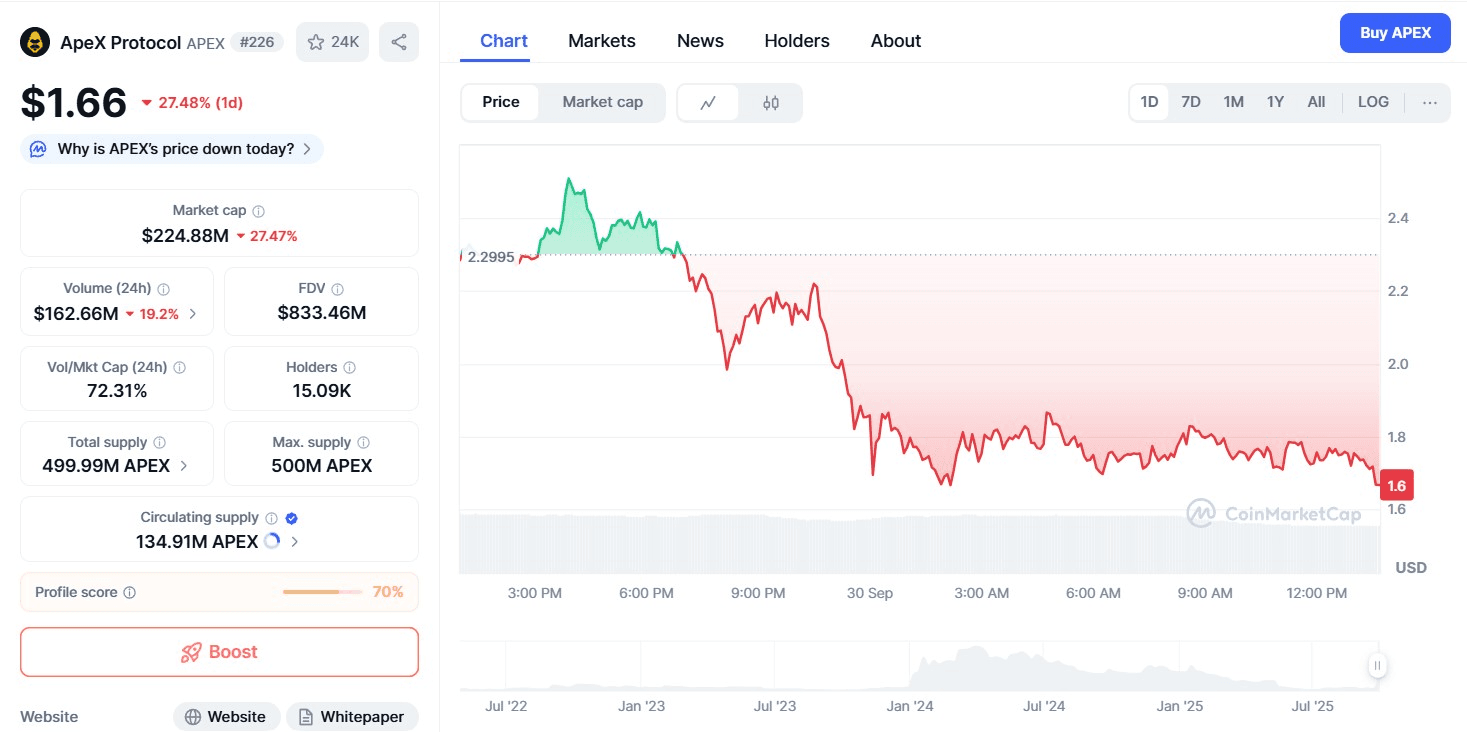Switch to candlestick chart view icon
Viewport: 1467px width, 732px height.
(x=770, y=102)
